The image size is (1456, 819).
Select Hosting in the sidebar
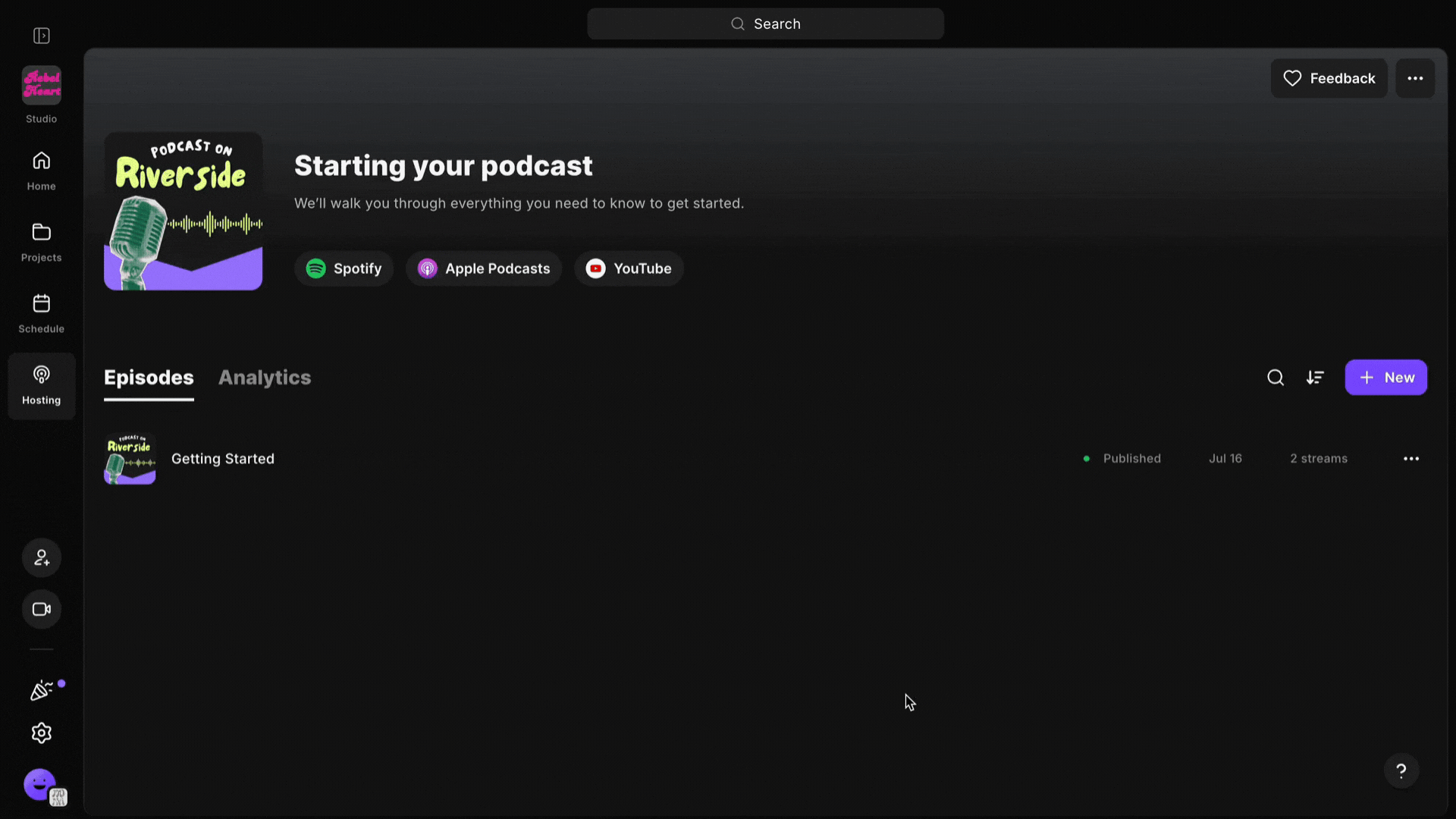42,386
